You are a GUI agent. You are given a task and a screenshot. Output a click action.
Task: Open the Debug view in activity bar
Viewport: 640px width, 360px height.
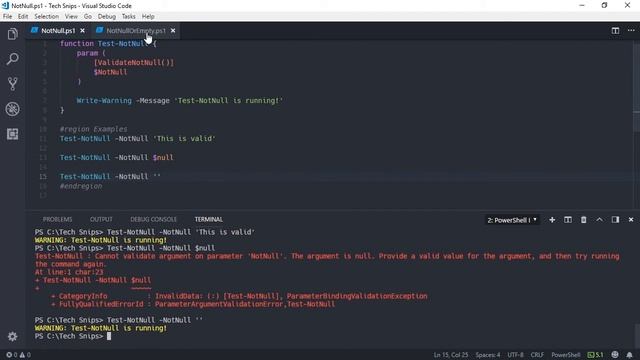point(13,109)
